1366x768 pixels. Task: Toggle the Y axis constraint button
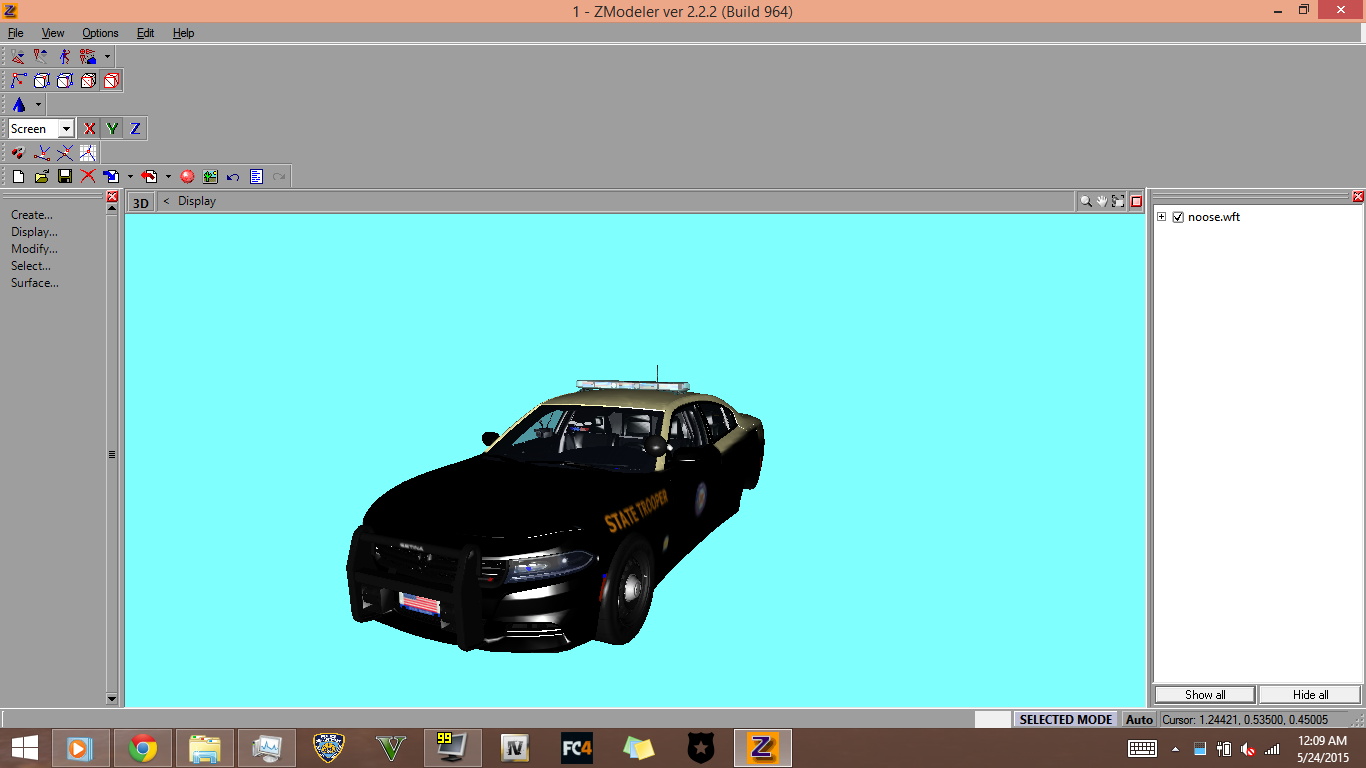112,129
